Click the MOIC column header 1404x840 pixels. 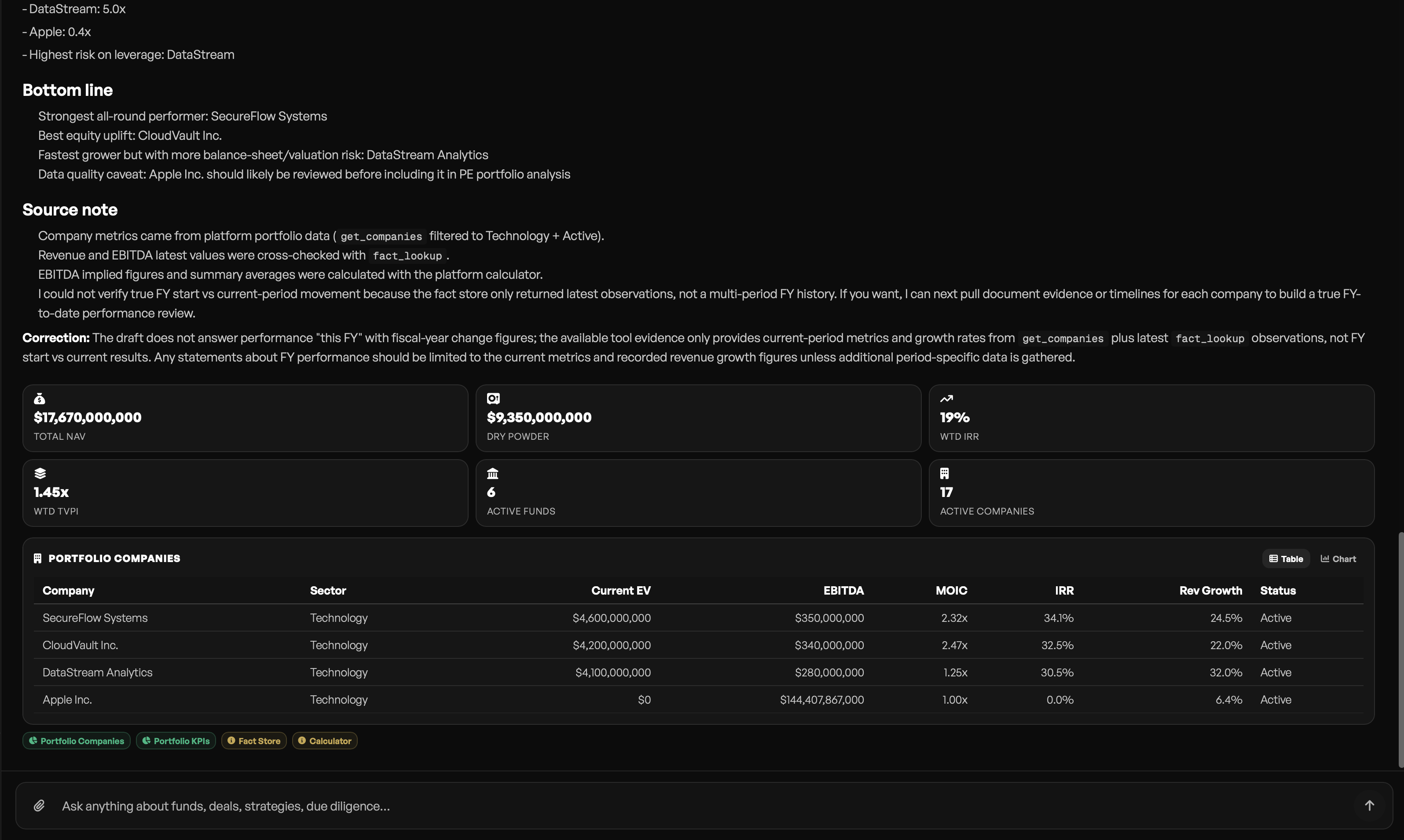point(951,590)
